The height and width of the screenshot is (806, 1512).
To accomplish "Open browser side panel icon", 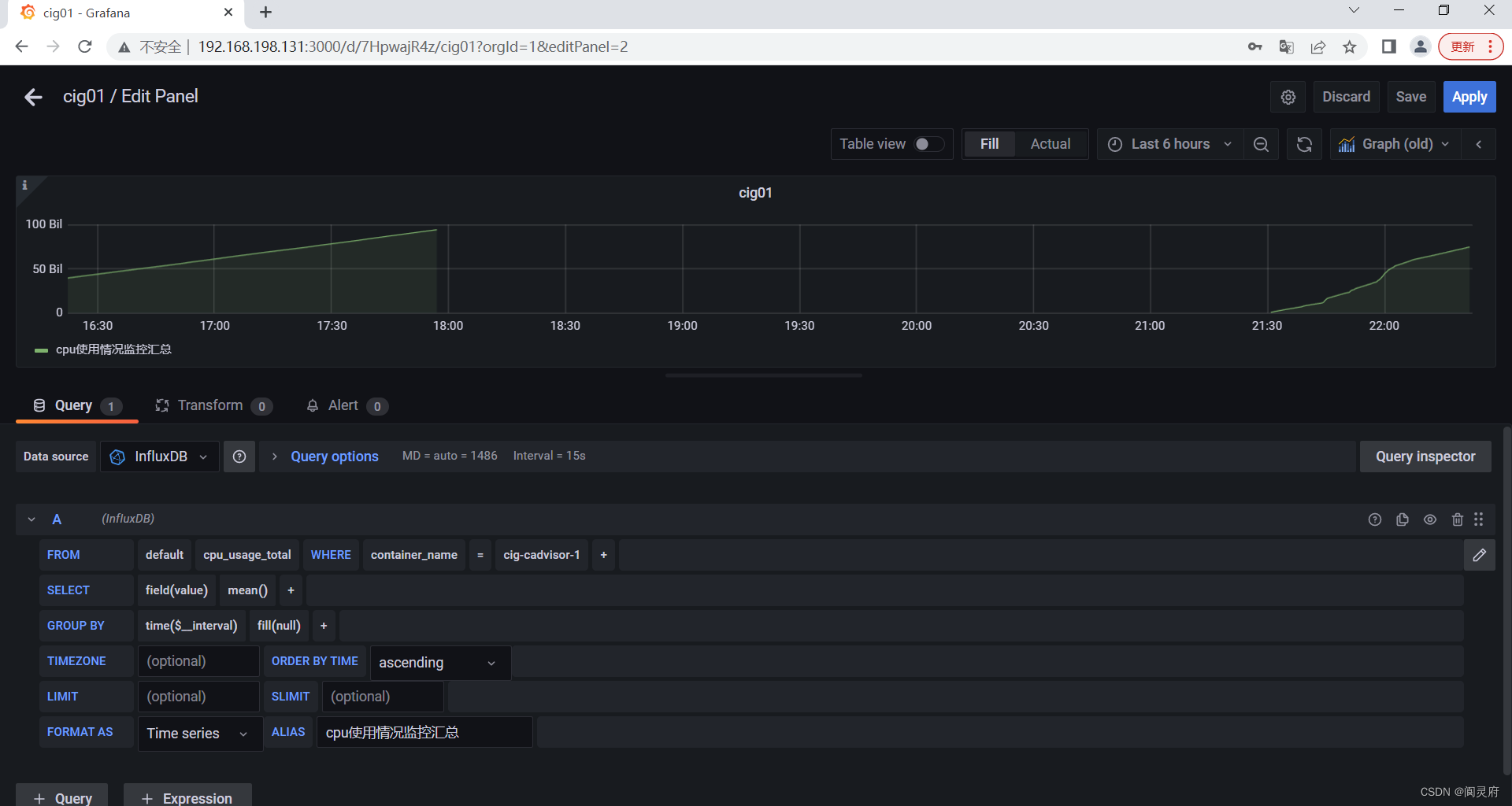I will 1389,47.
